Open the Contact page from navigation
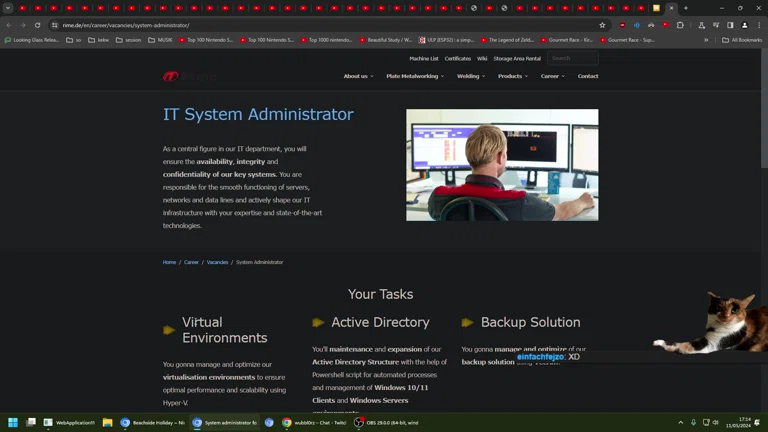768x432 pixels. click(x=588, y=76)
